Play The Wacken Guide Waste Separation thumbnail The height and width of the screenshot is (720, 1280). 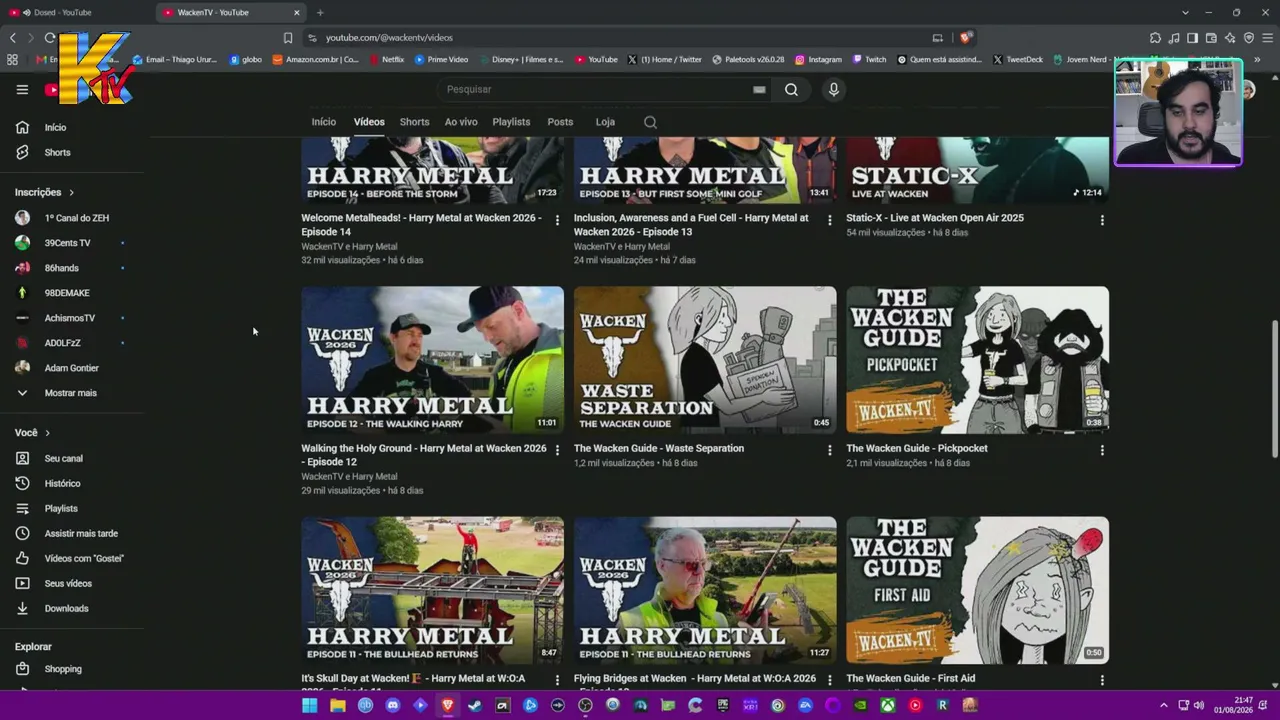pos(705,359)
